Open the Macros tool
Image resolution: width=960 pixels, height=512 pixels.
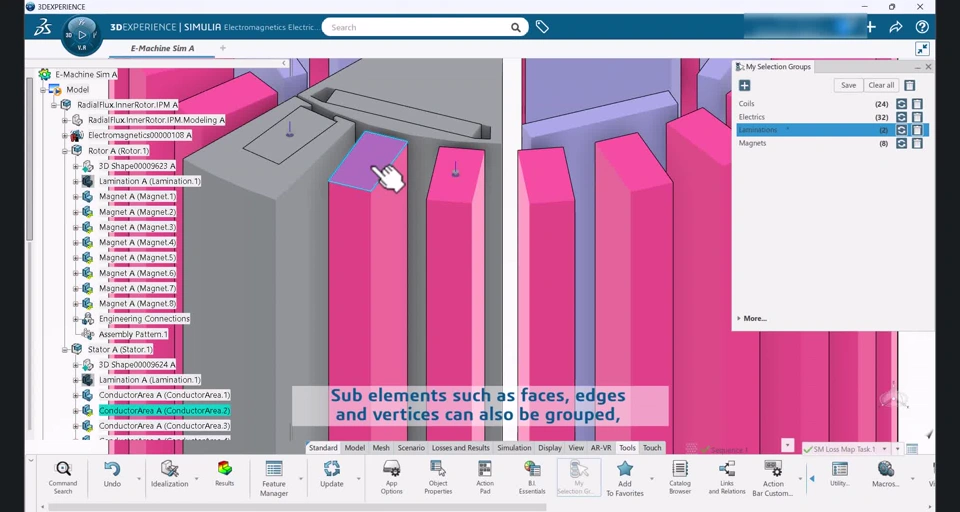[885, 475]
